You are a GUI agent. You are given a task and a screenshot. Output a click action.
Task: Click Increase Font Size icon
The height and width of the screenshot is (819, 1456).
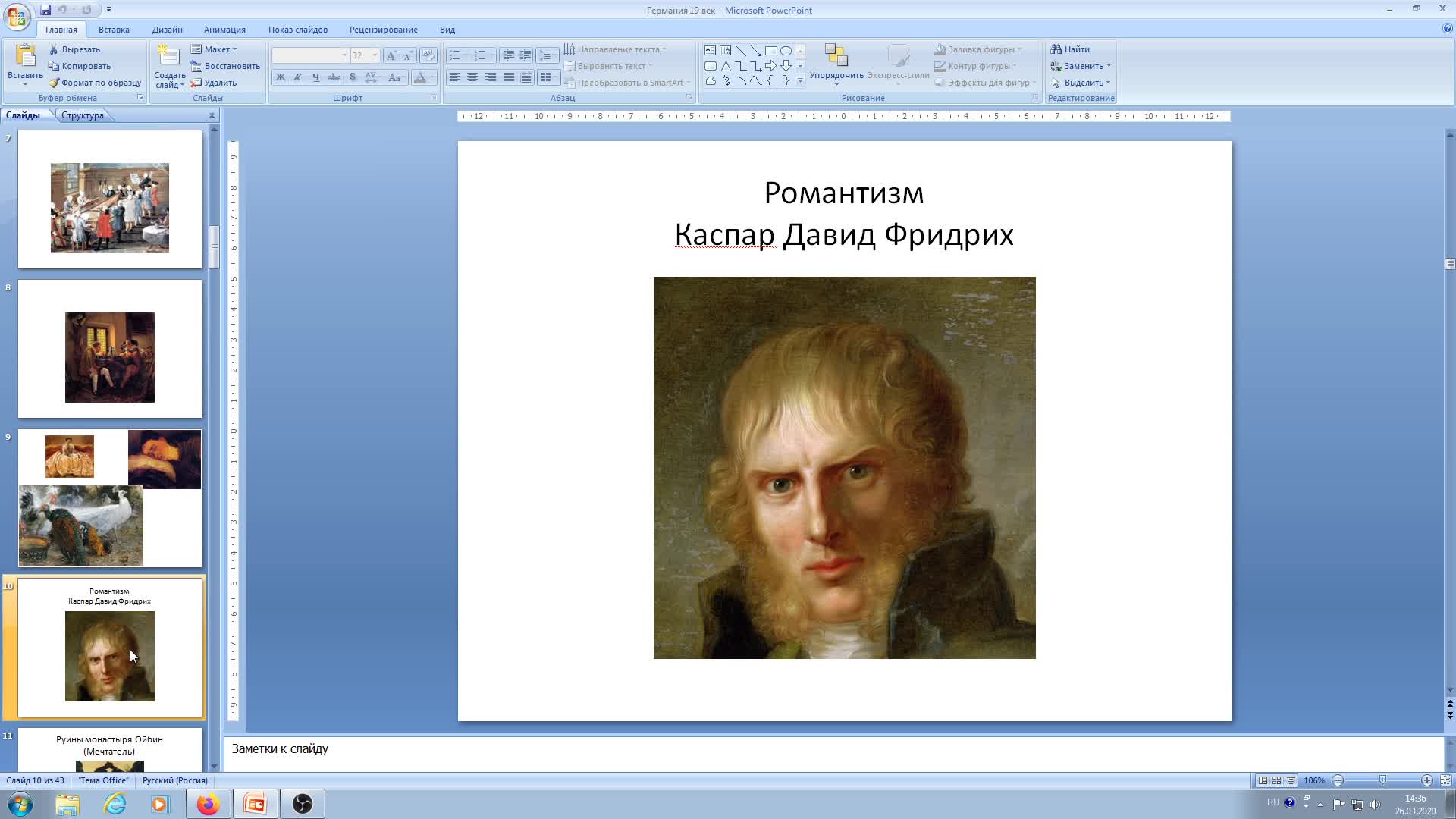click(x=391, y=55)
